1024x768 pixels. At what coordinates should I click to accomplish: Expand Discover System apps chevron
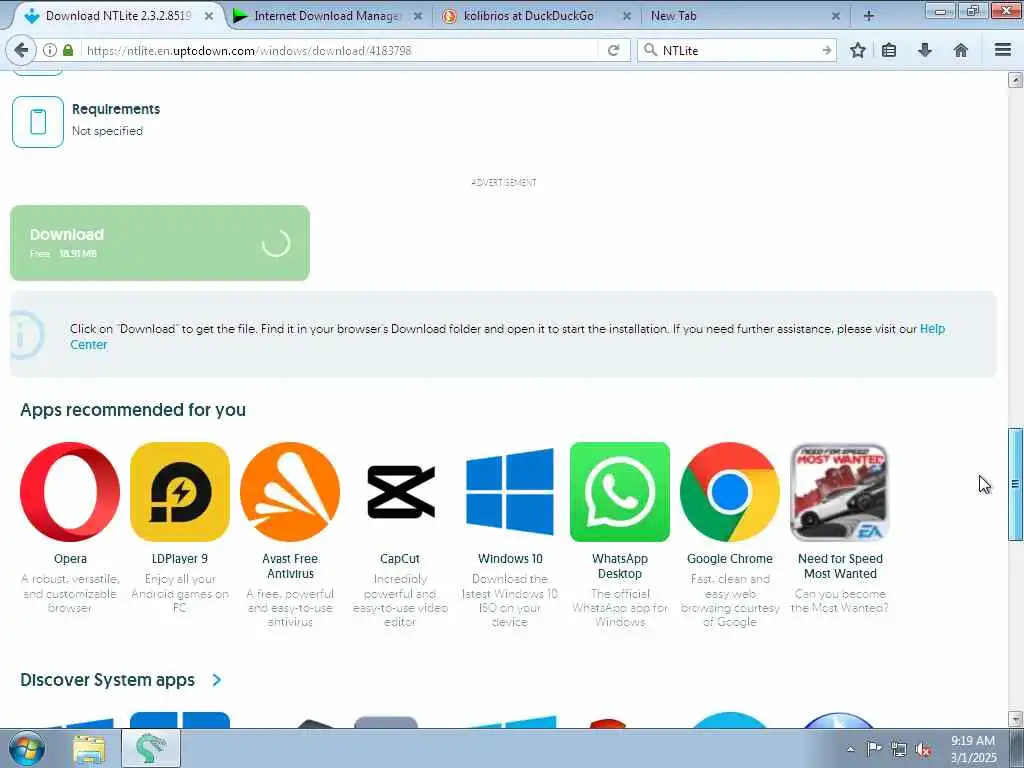click(x=217, y=680)
